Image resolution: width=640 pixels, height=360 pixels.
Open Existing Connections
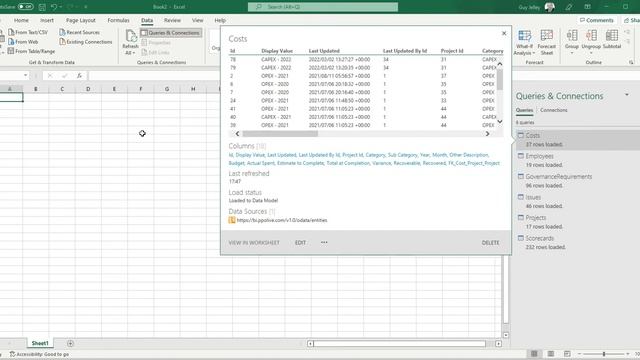[86, 42]
